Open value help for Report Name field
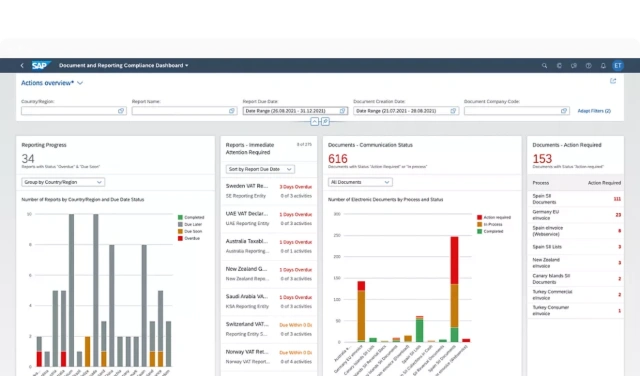 tap(231, 111)
